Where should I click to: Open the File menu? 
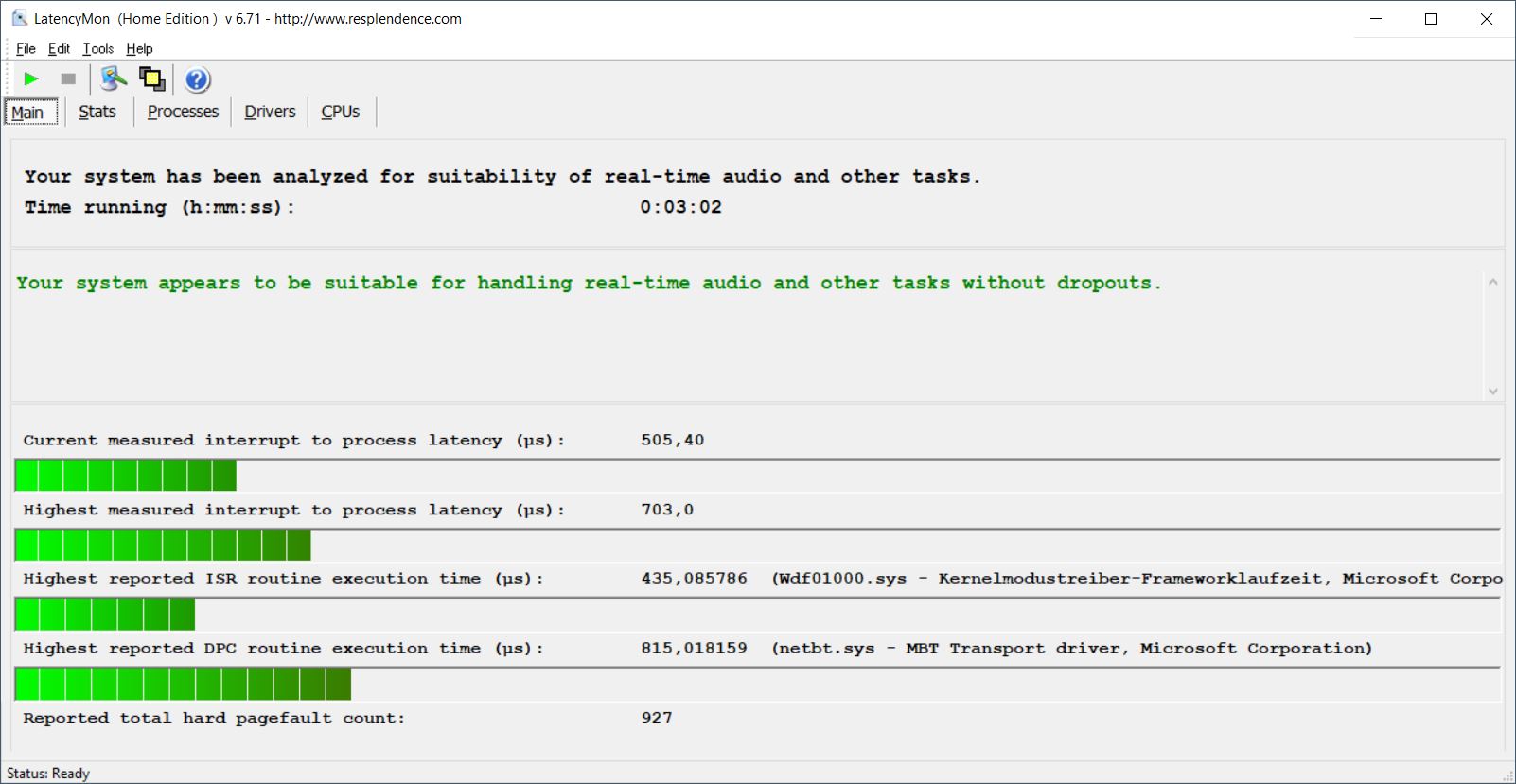26,49
